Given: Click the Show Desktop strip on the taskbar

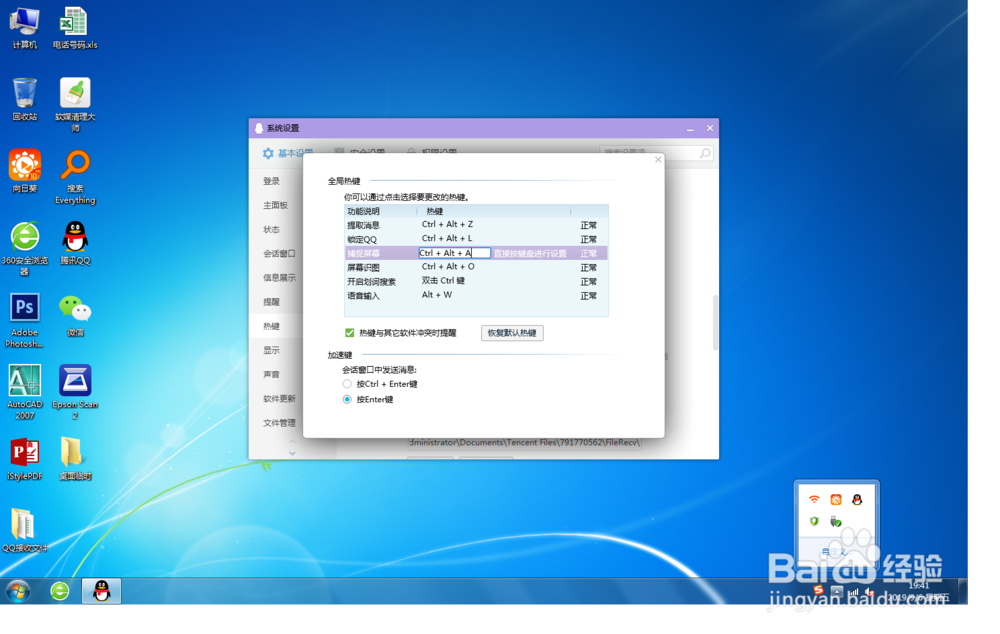Looking at the screenshot, I should pos(963,591).
